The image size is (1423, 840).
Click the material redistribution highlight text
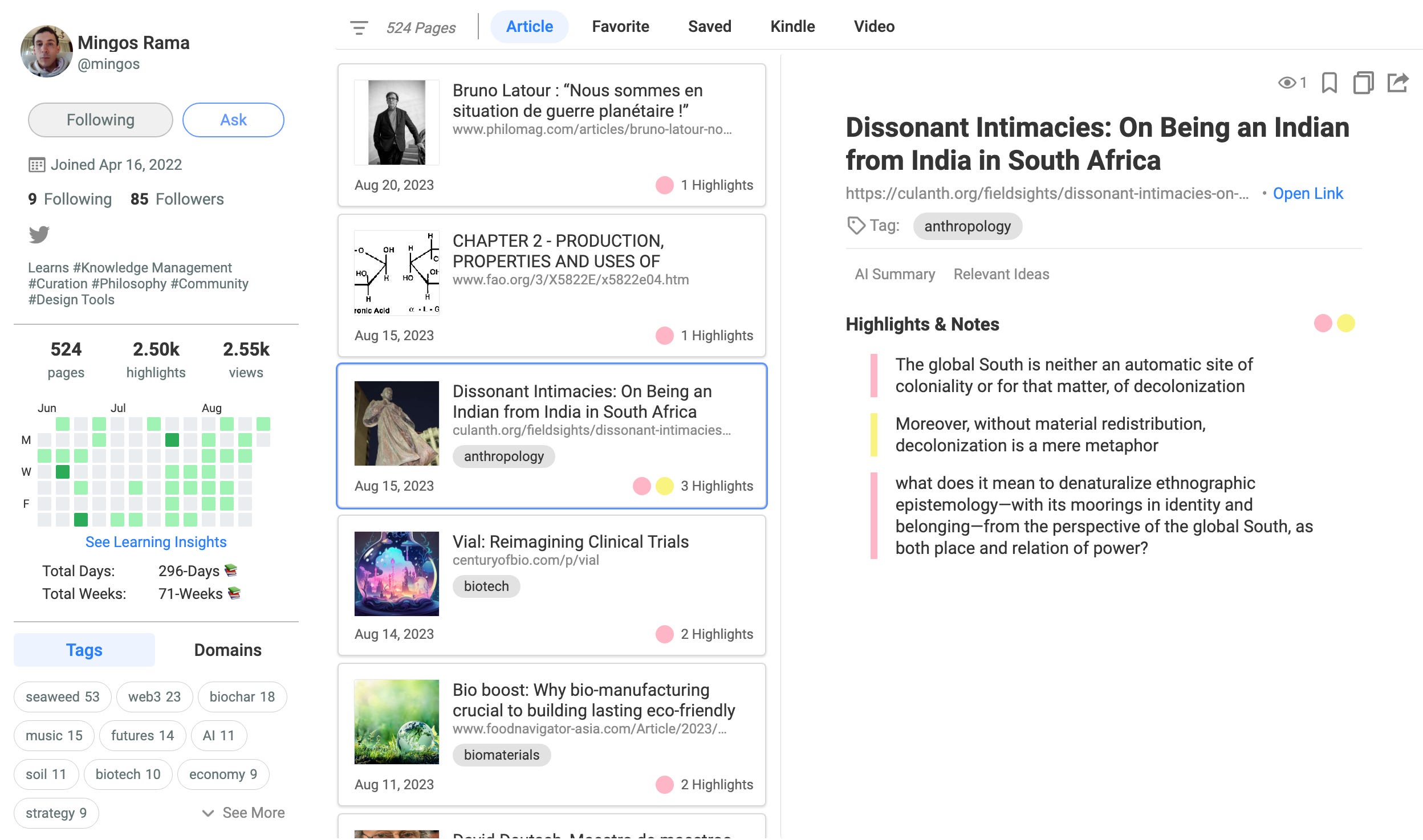1051,435
